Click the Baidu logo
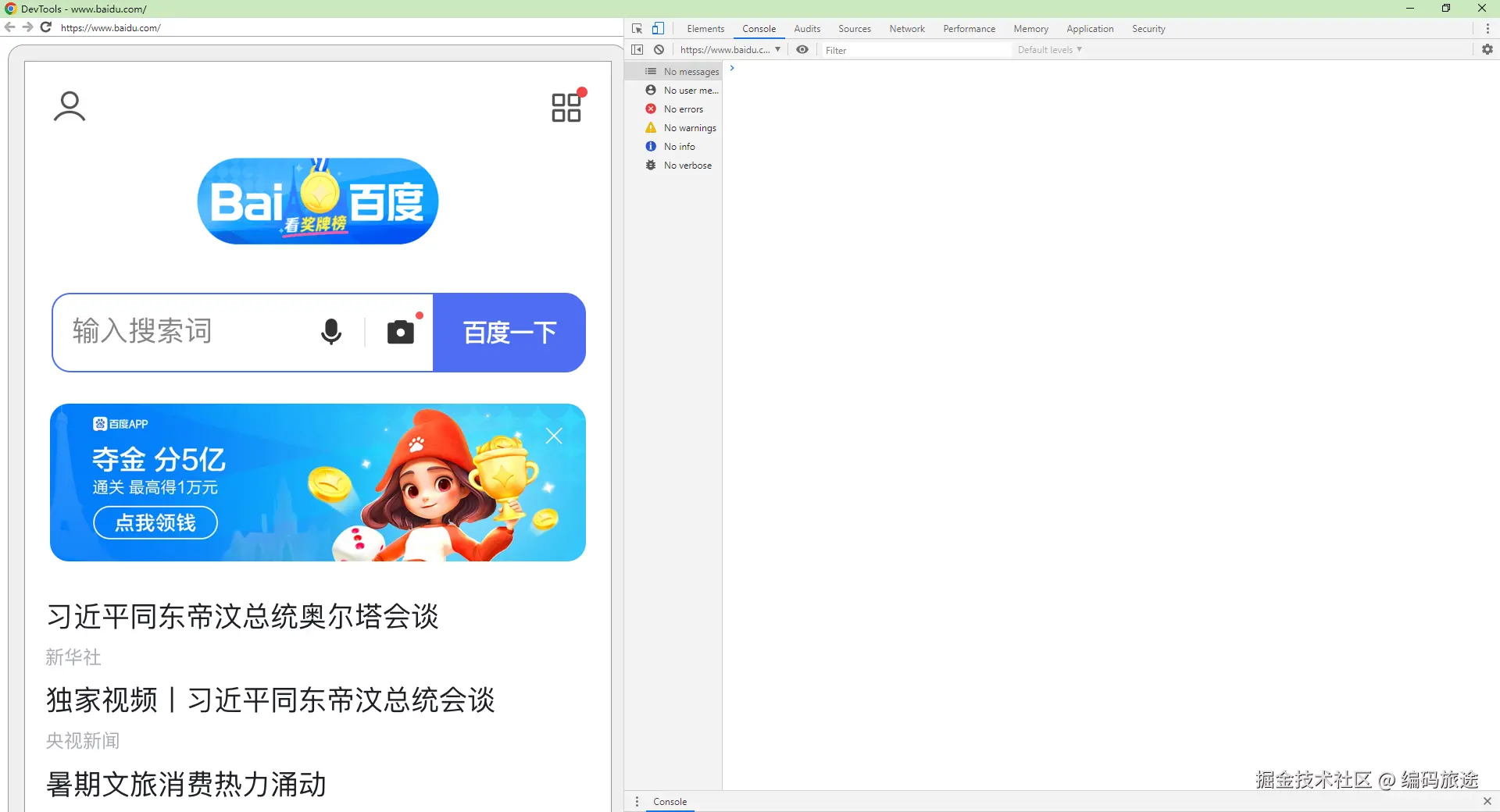 point(318,201)
